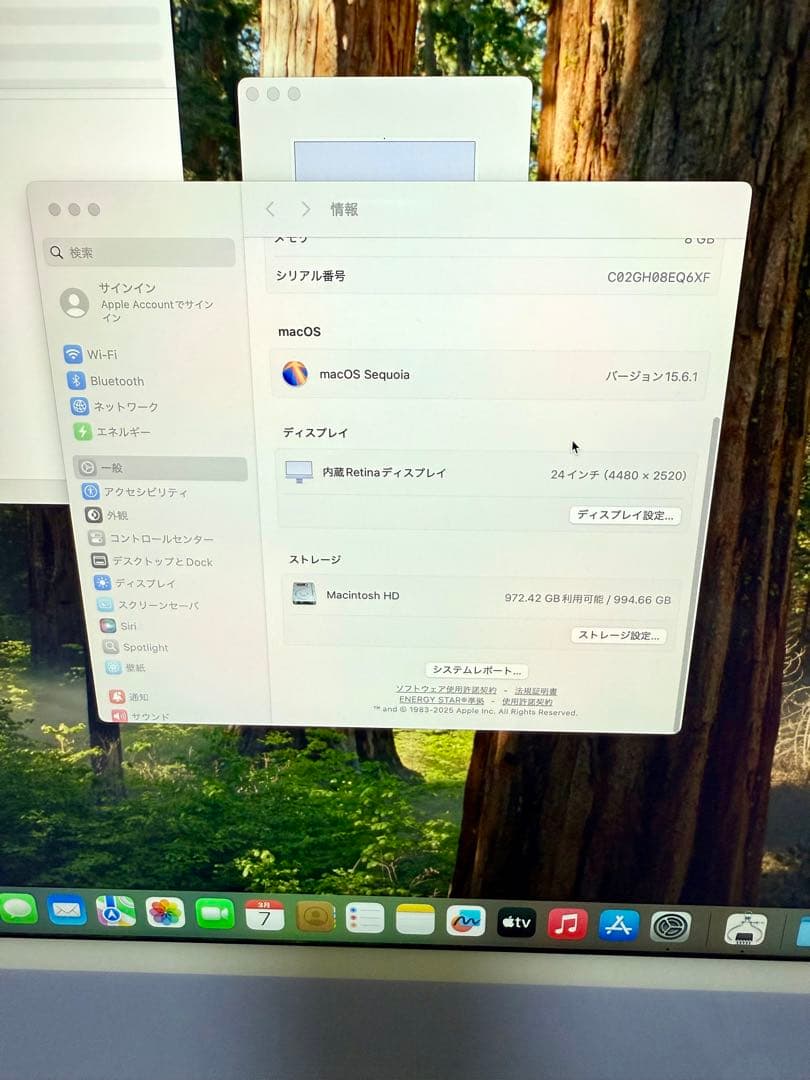810x1080 pixels.
Task: Open Spotlight settings in sidebar
Action: (x=136, y=647)
